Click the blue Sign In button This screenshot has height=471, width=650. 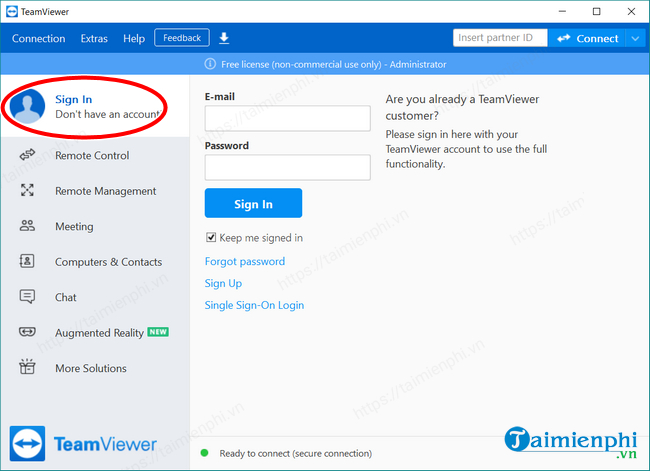pos(253,203)
